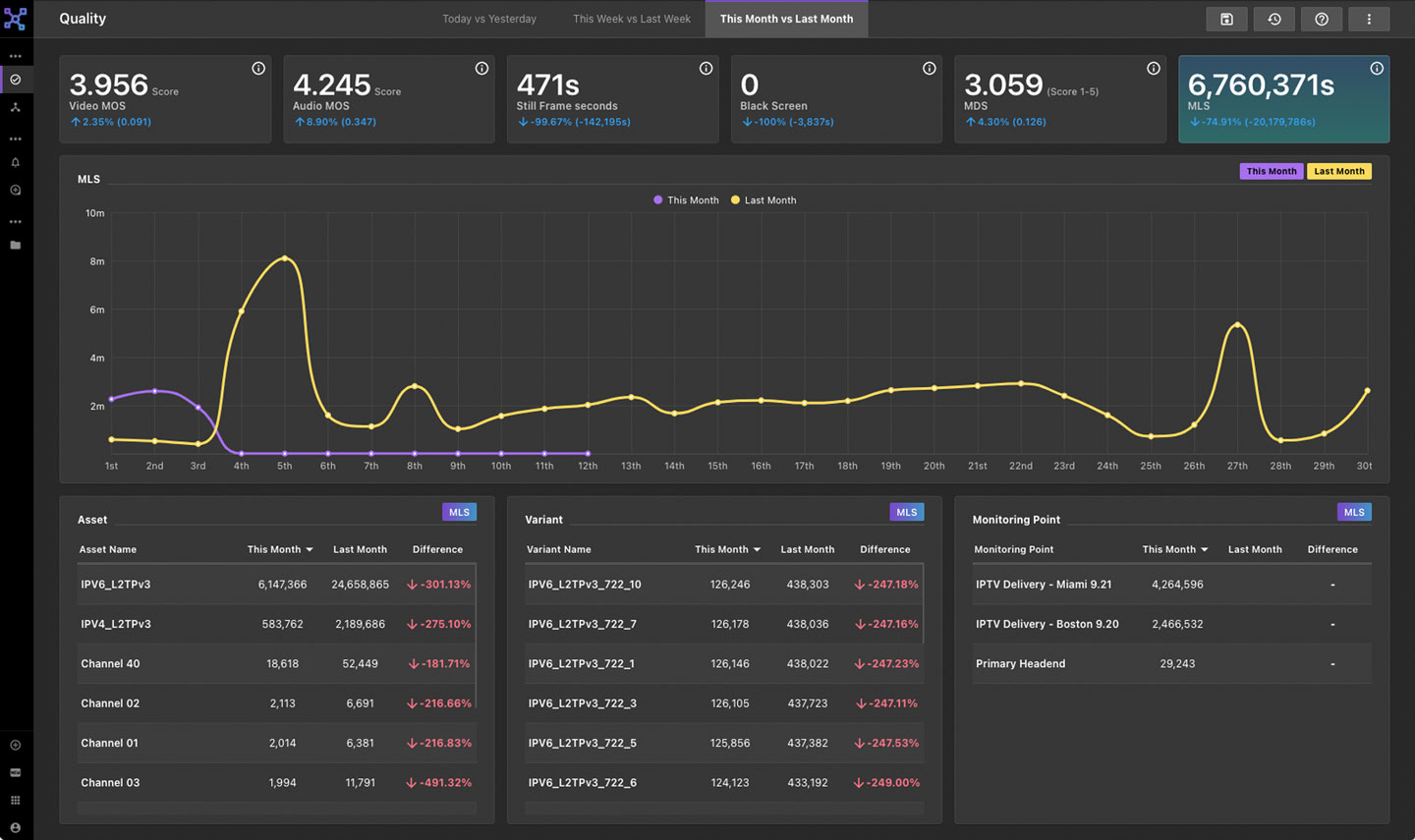Show info for Black Screen card
1415x840 pixels.
(929, 69)
